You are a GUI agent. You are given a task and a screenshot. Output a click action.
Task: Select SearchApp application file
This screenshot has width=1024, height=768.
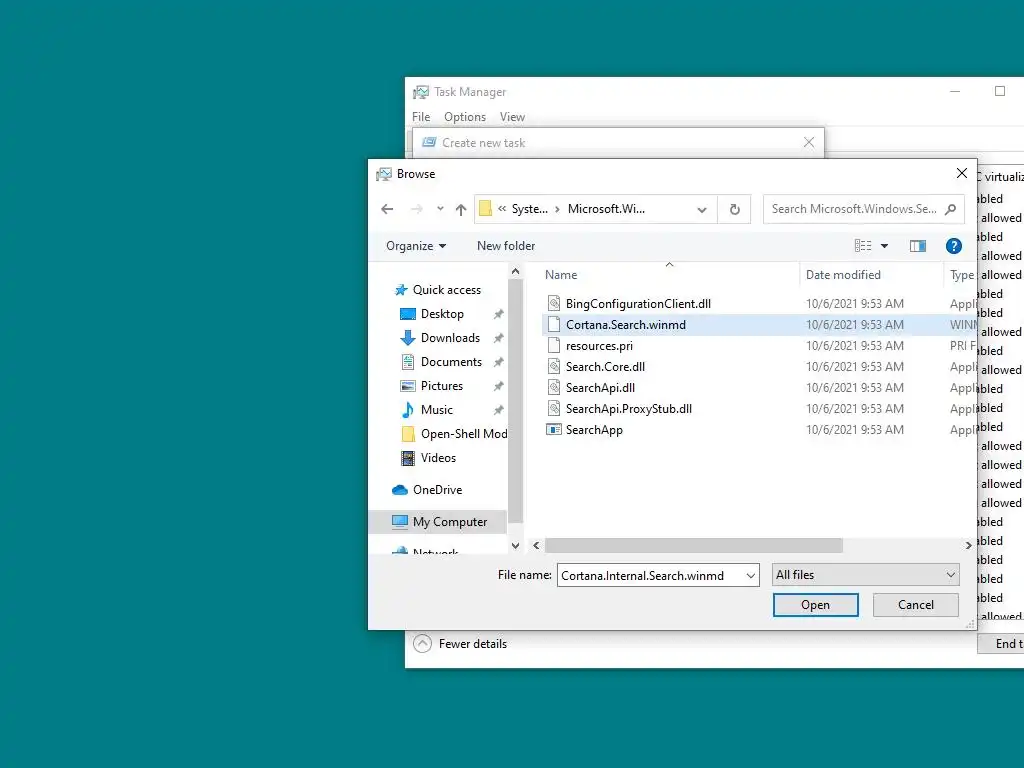click(x=594, y=430)
